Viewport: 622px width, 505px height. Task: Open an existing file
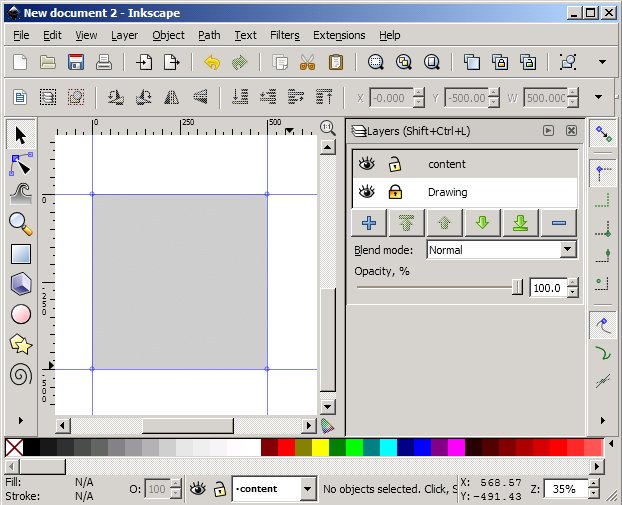tap(48, 62)
